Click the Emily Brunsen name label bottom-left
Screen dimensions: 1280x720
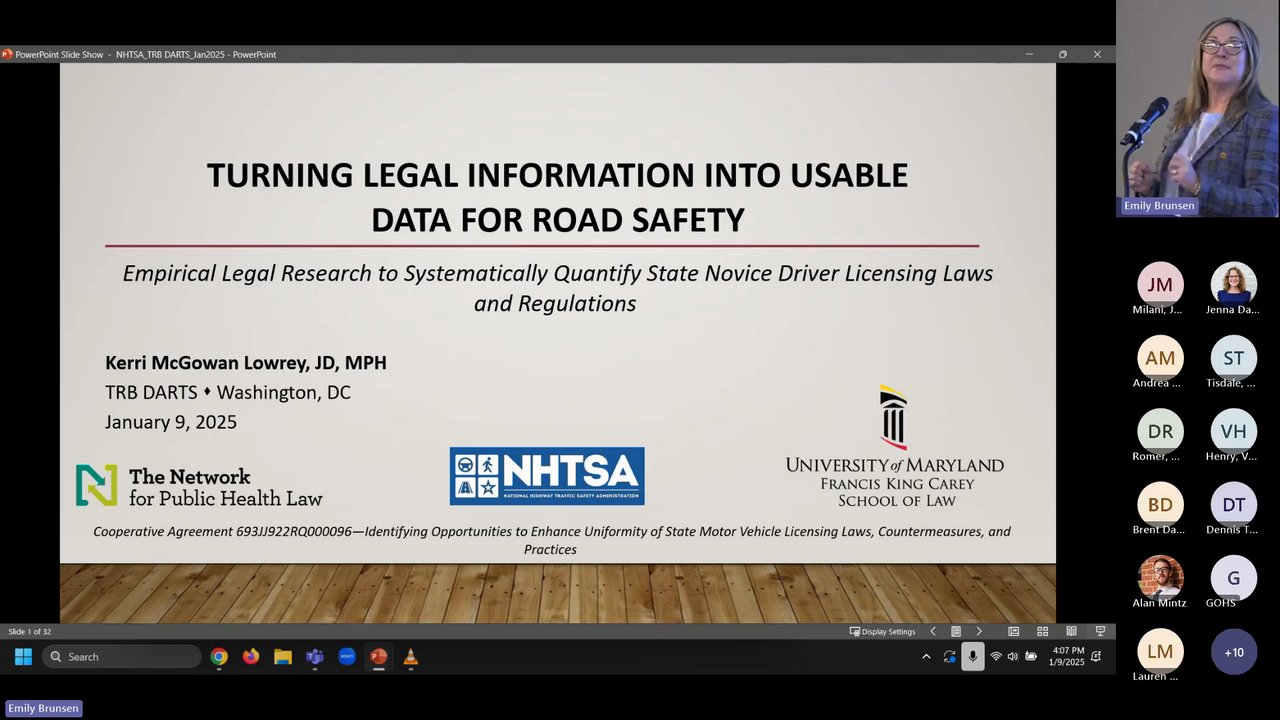point(42,708)
